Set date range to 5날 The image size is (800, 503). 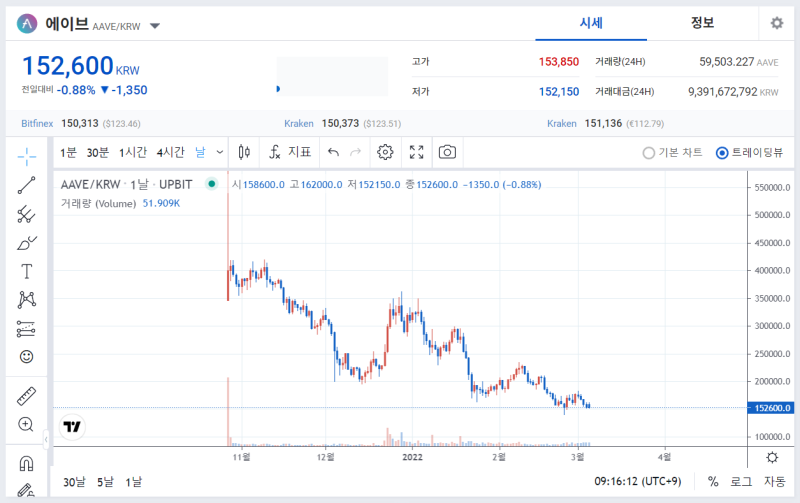(x=106, y=482)
